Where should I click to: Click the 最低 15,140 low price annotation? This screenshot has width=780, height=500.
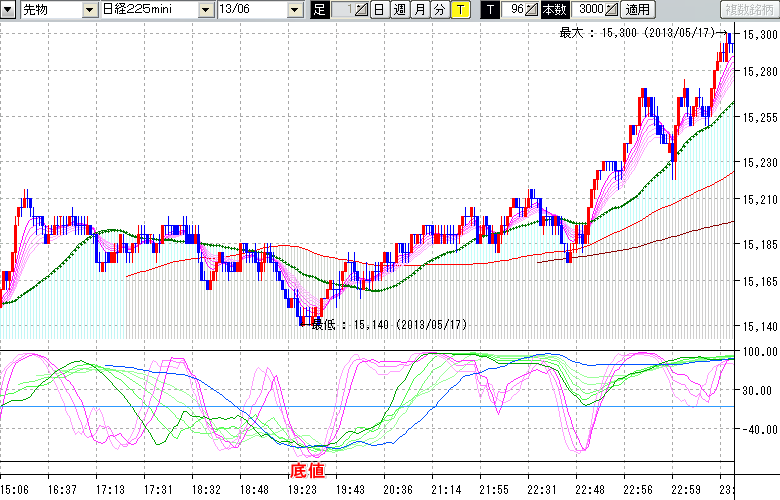point(388,325)
